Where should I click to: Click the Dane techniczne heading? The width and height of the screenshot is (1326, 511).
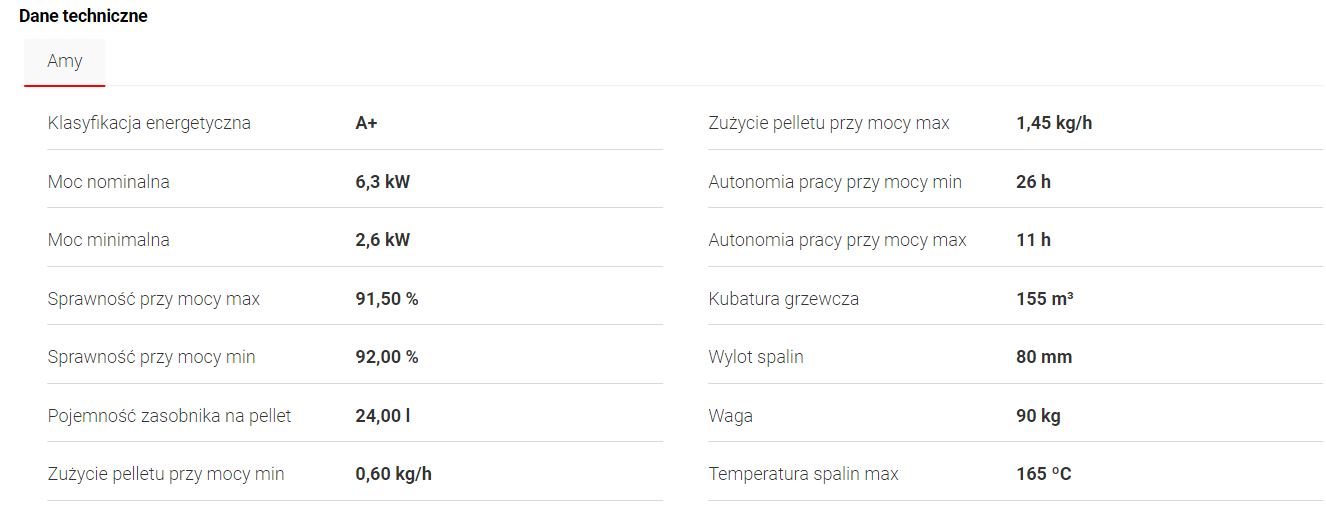tap(83, 16)
